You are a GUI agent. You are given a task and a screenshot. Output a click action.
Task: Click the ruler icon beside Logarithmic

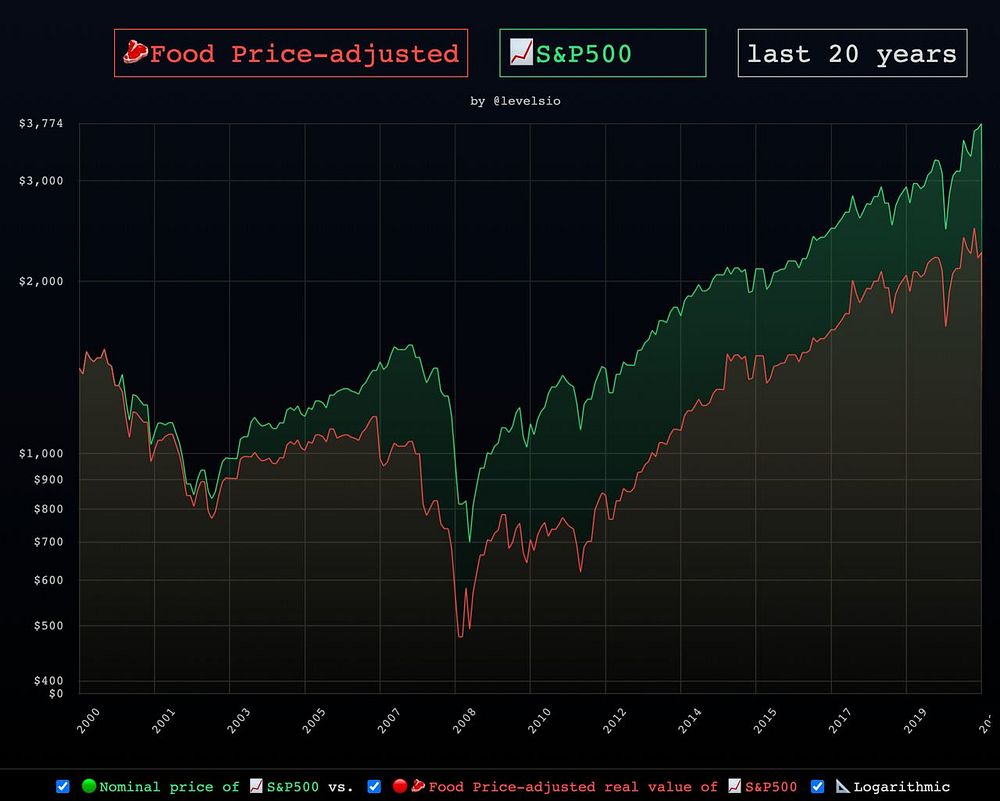pyautogui.click(x=843, y=786)
